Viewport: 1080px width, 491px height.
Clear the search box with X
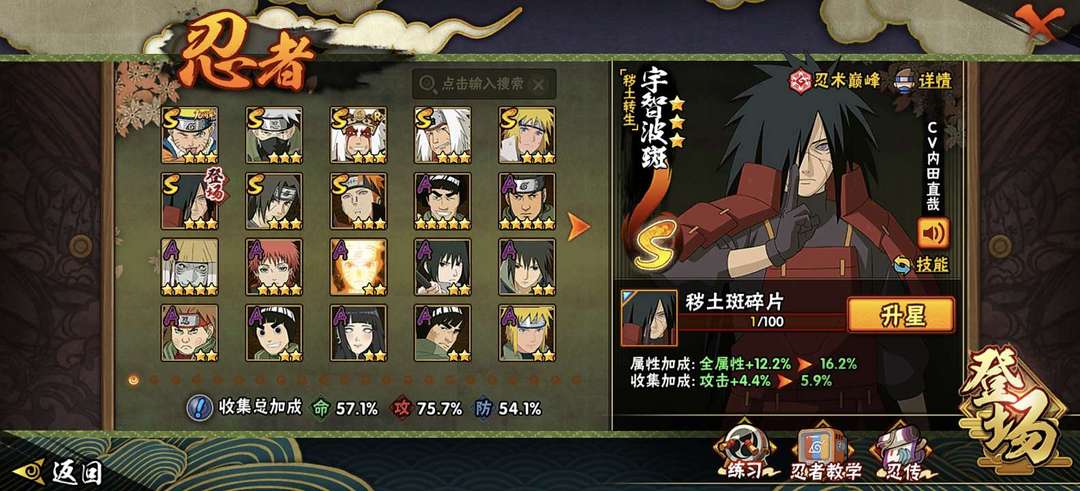coord(539,85)
